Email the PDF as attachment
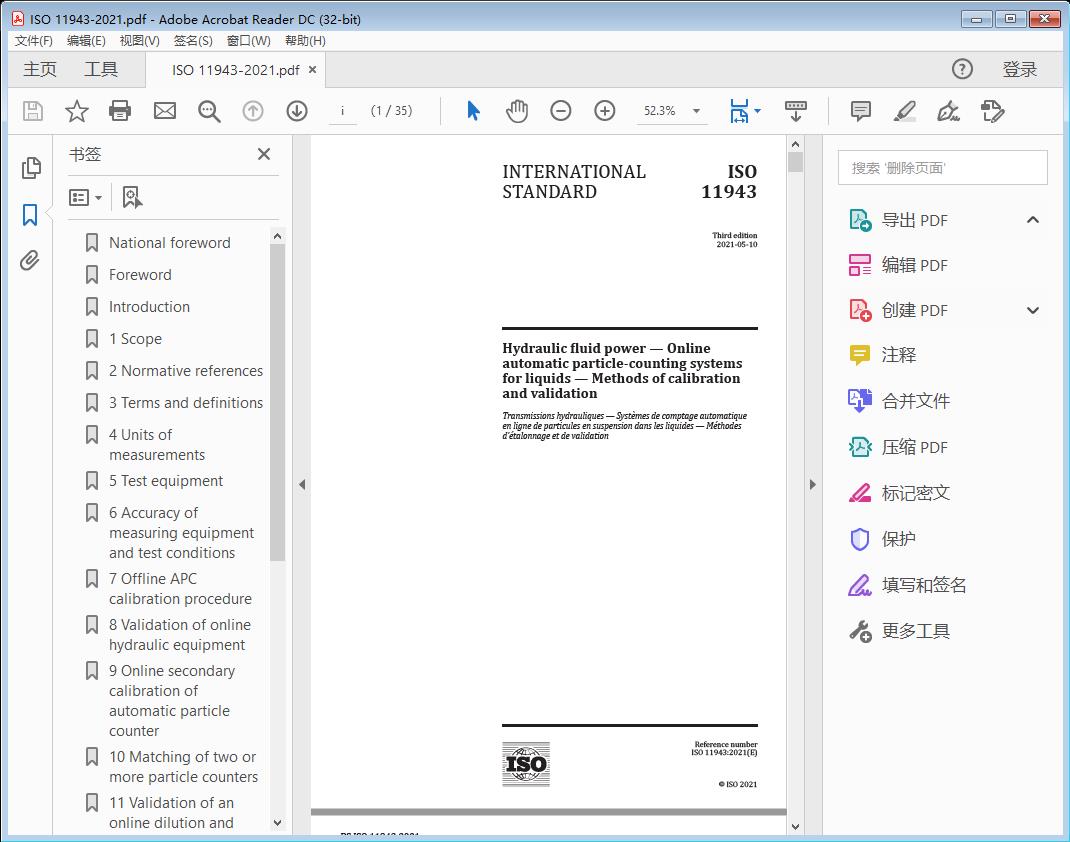 (164, 111)
